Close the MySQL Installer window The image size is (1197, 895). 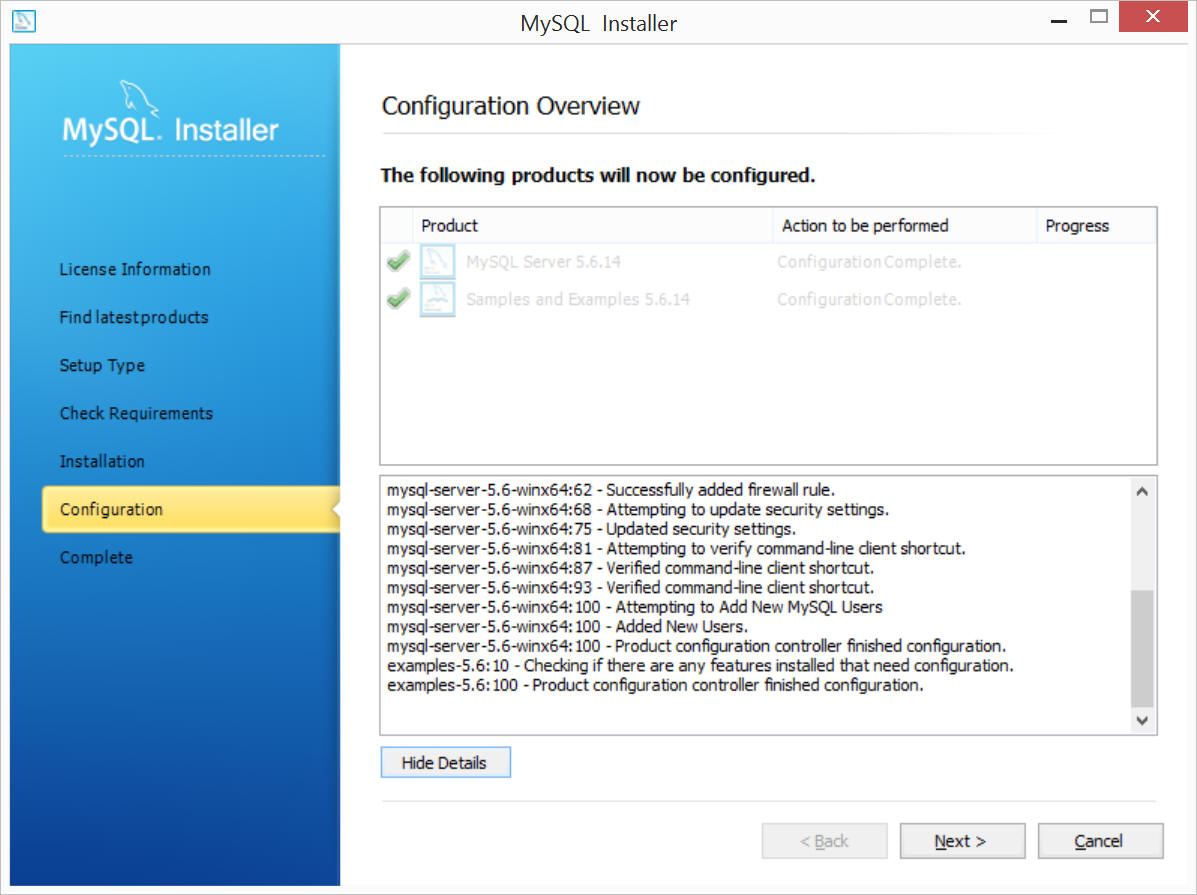[x=1153, y=16]
